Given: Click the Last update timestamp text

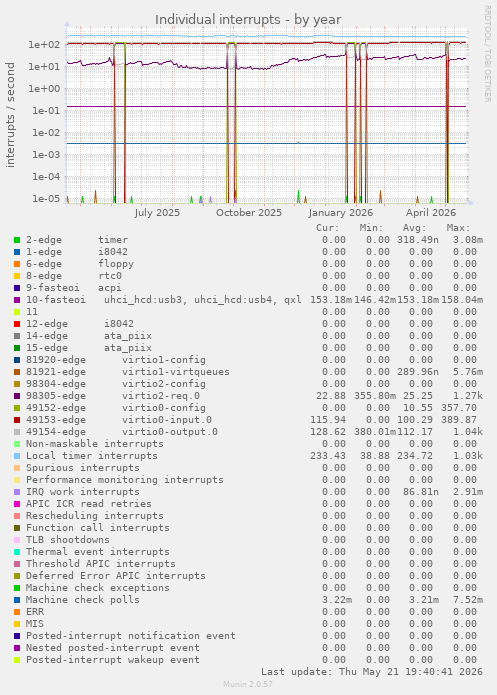Looking at the screenshot, I should point(372,672).
